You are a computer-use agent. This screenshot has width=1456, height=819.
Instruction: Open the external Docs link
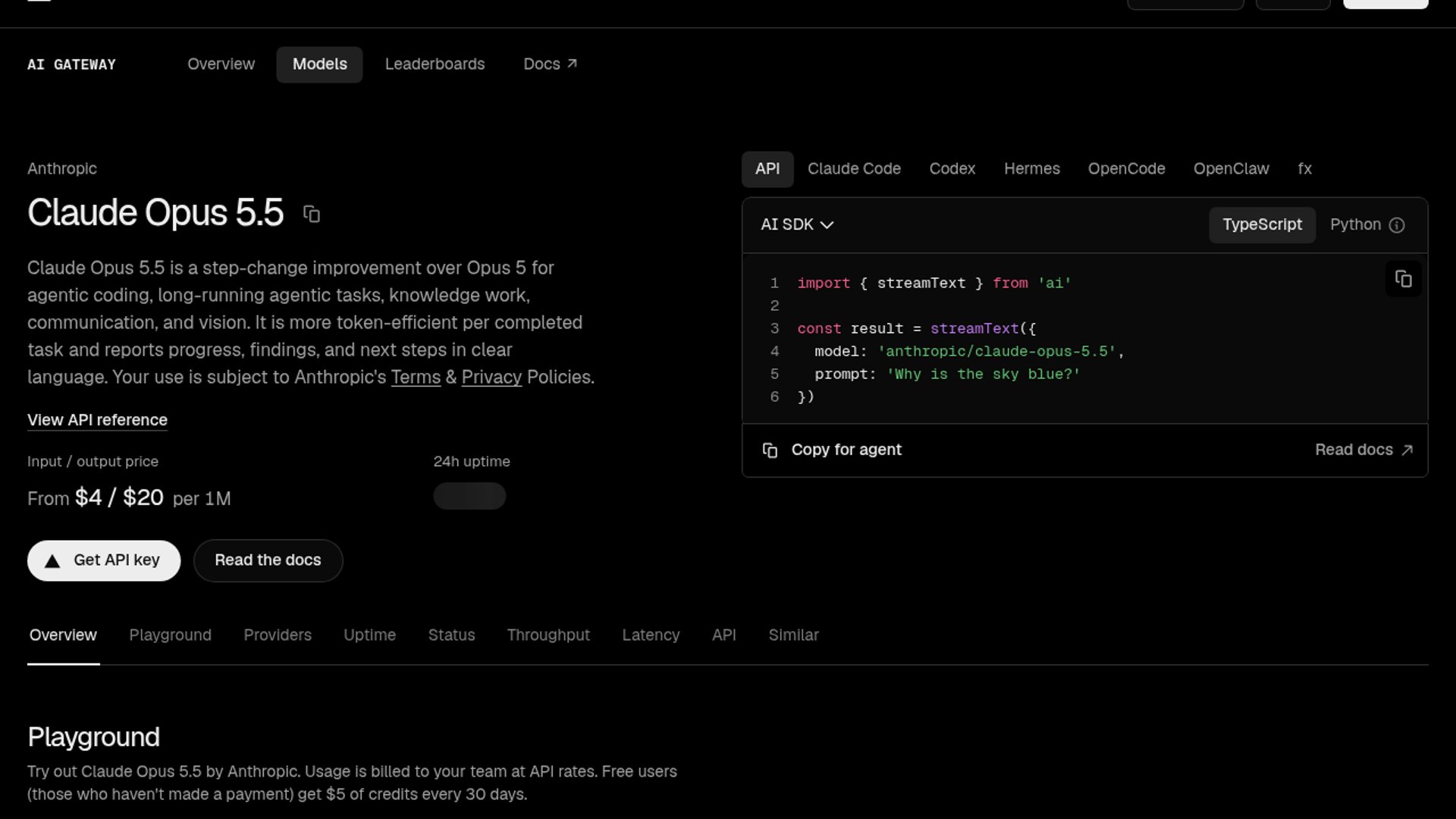coord(551,64)
